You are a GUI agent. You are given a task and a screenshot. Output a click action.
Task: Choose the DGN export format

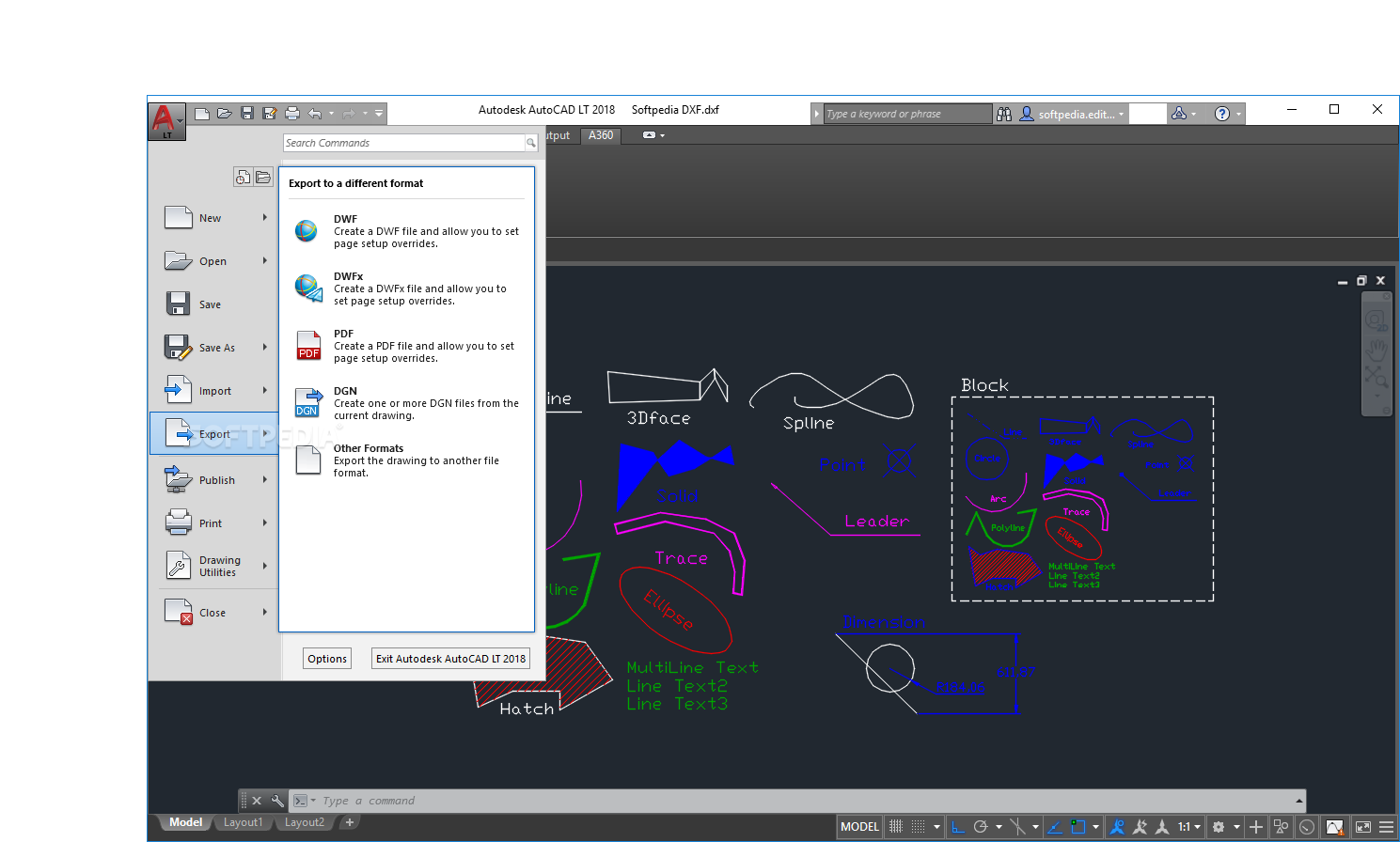point(407,403)
